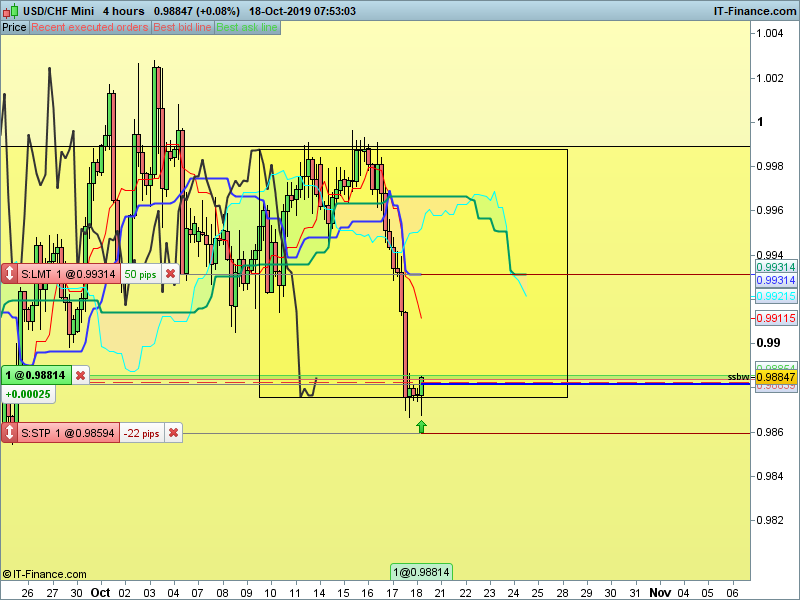
Task: Click the open position label 1 @0.98814
Action: tap(36, 376)
